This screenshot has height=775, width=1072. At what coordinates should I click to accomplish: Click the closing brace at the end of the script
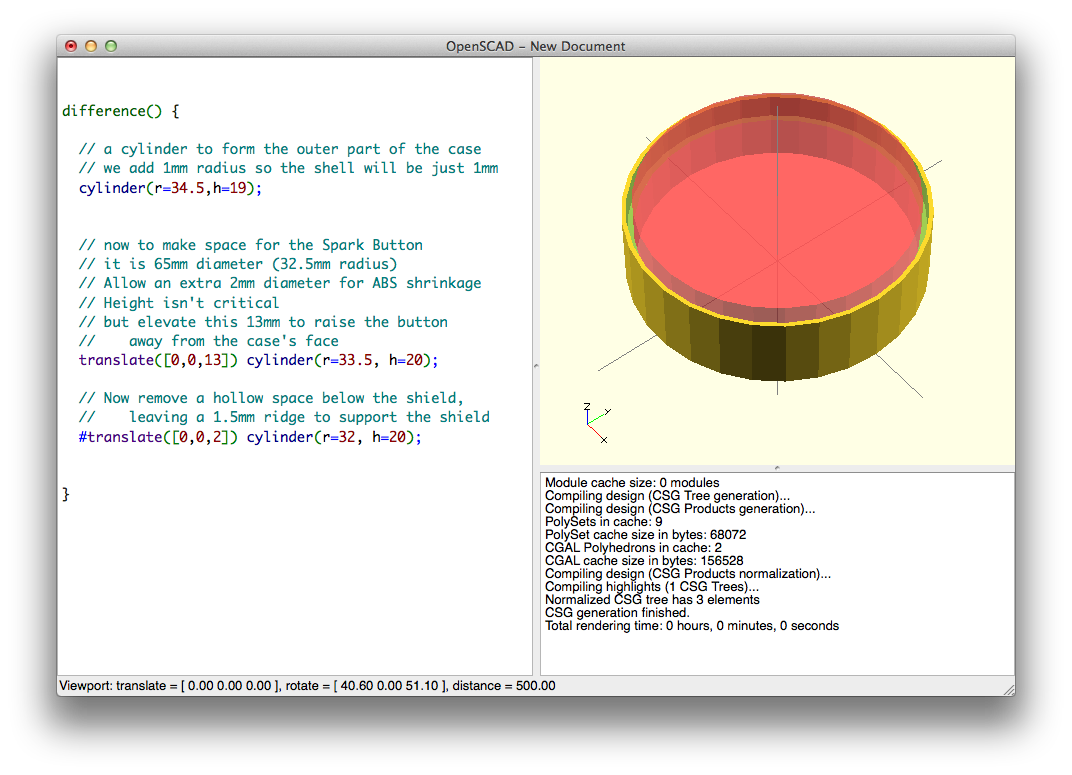(65, 493)
